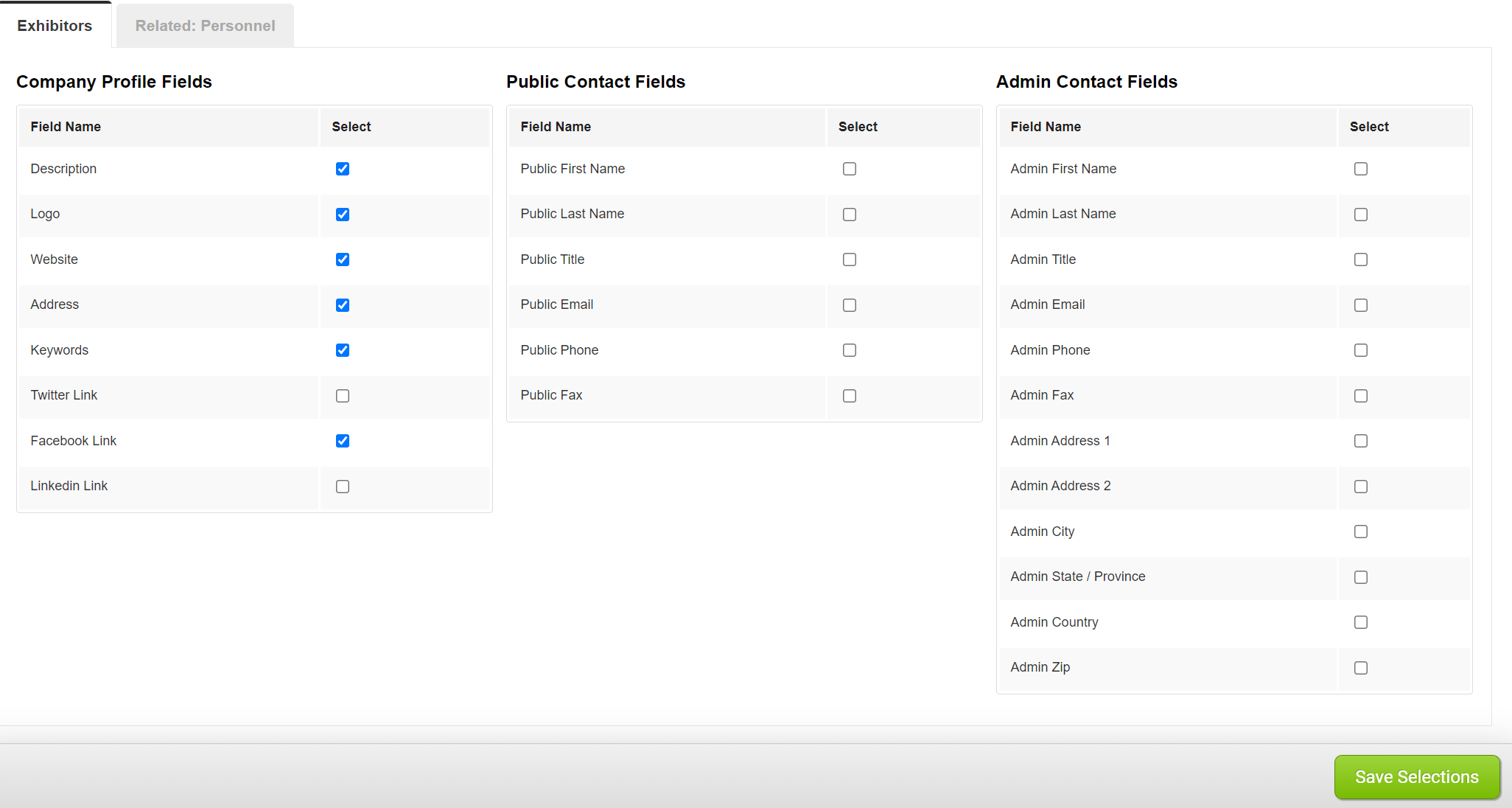Tick the Admin Address 1 checkbox
The width and height of the screenshot is (1512, 808).
1361,441
